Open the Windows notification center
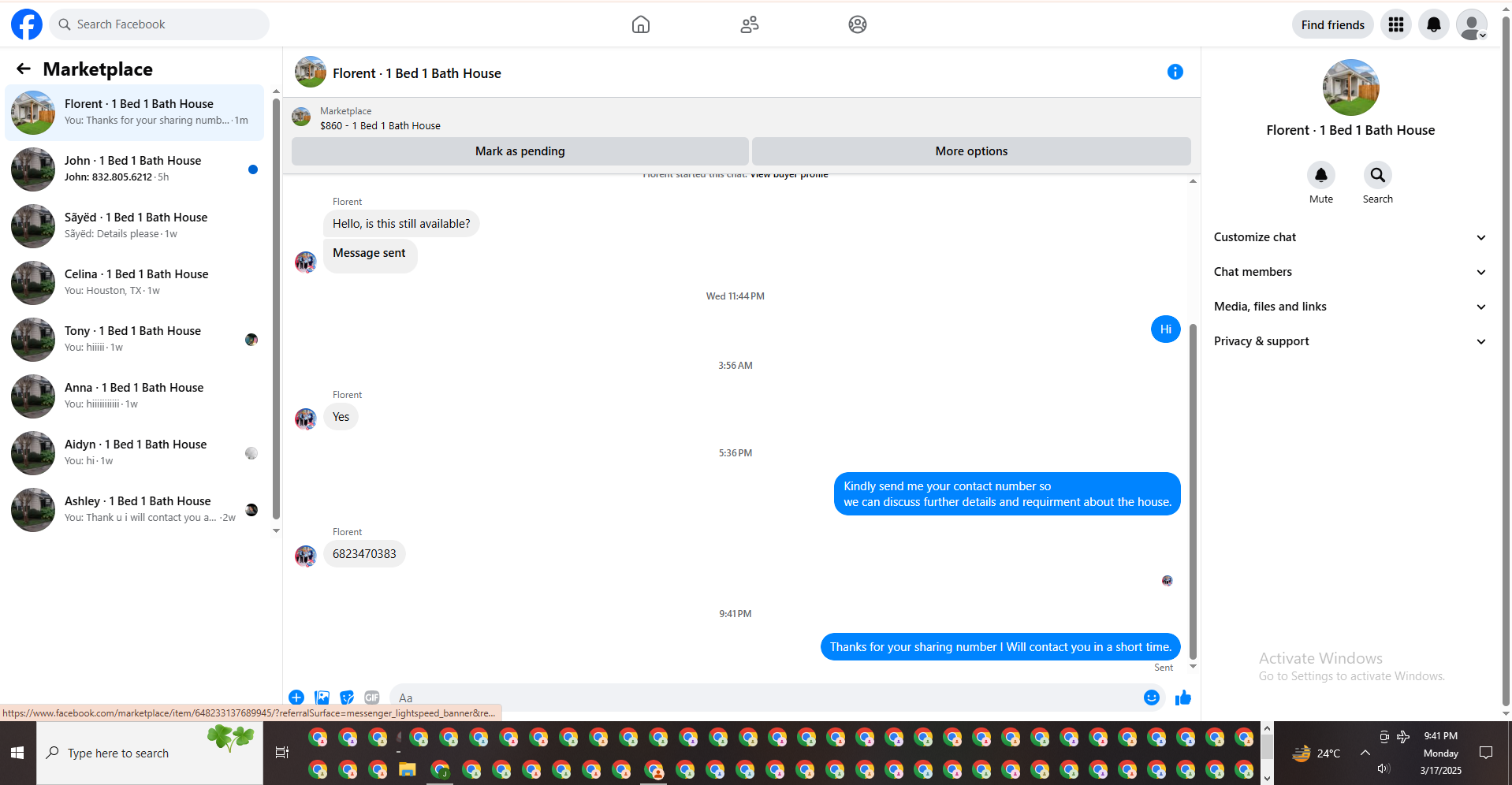The width and height of the screenshot is (1512, 785). click(1486, 753)
